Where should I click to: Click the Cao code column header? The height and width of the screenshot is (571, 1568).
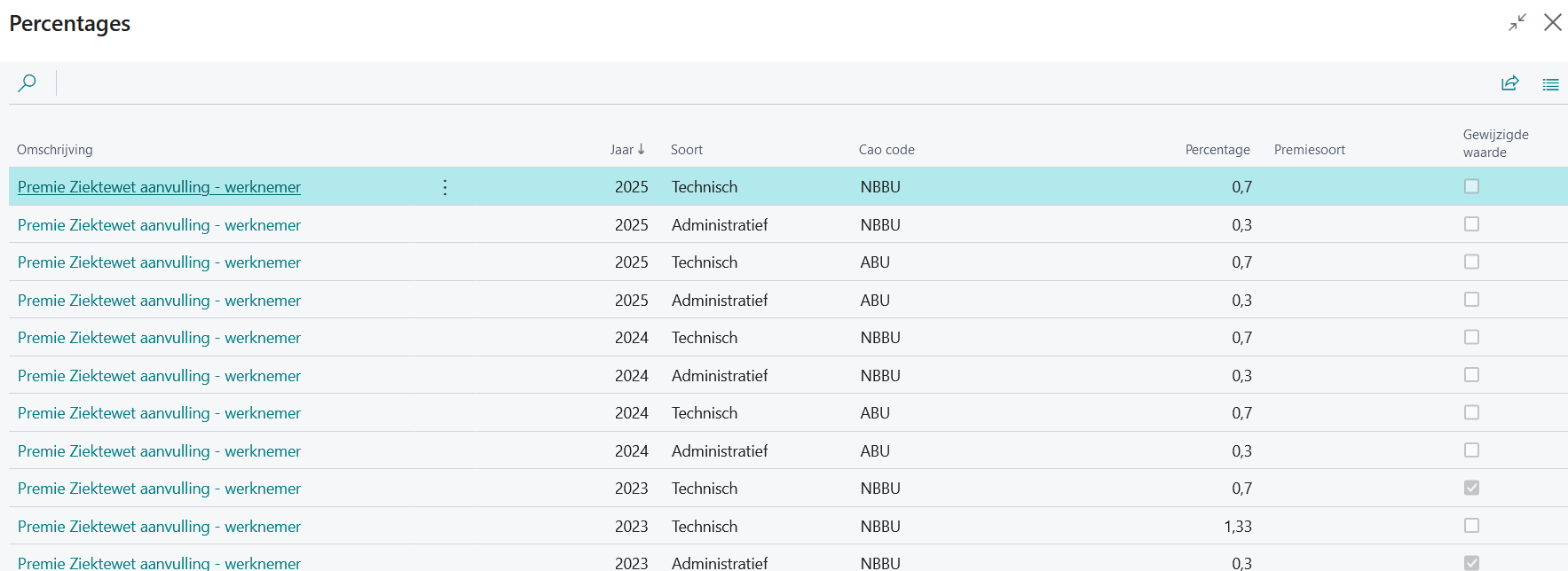[886, 150]
